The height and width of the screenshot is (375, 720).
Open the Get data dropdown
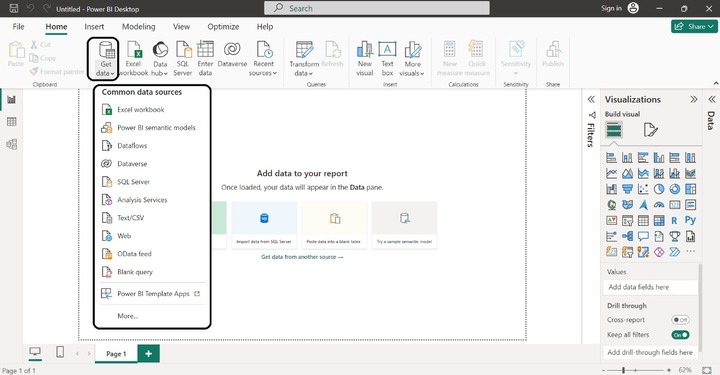[x=106, y=58]
